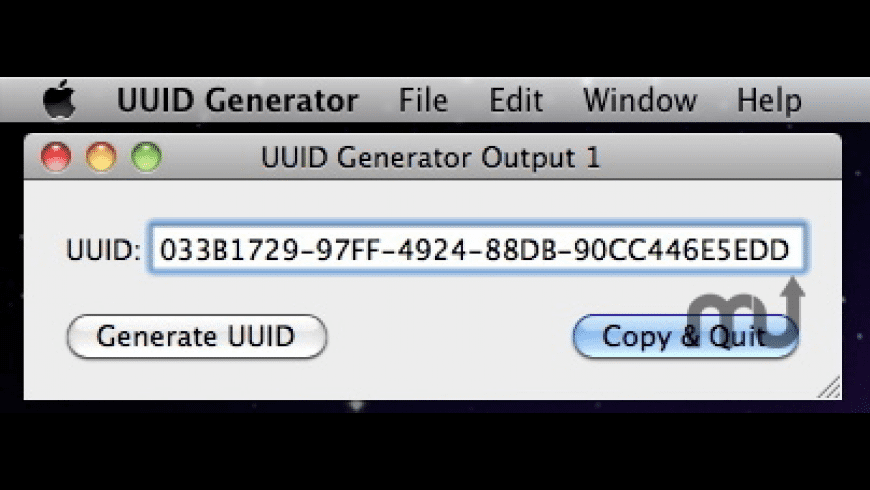The height and width of the screenshot is (490, 870).
Task: Zoom the window with the green button
Action: click(x=146, y=157)
